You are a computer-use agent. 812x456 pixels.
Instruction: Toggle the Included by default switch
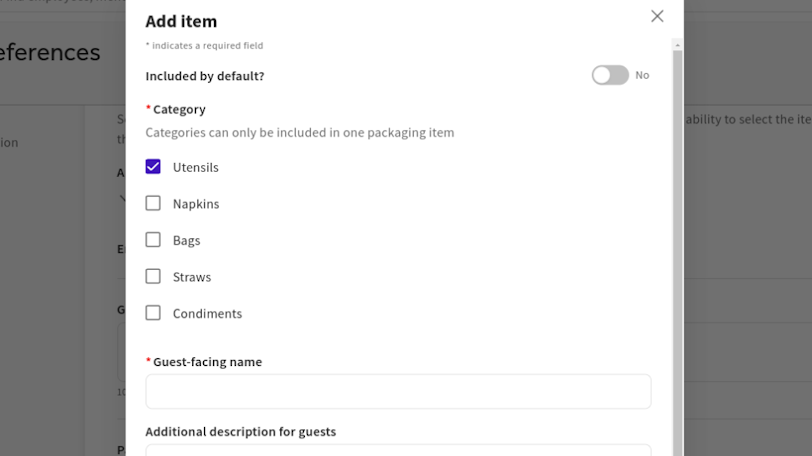[x=610, y=75]
